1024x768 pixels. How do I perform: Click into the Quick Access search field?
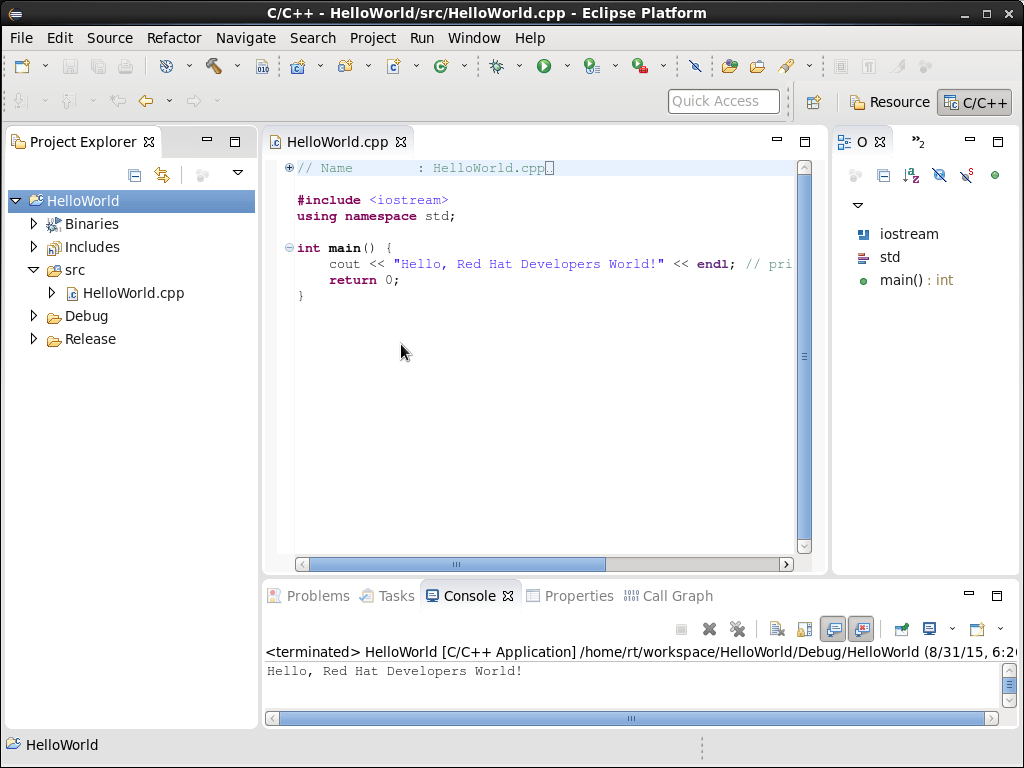click(723, 101)
